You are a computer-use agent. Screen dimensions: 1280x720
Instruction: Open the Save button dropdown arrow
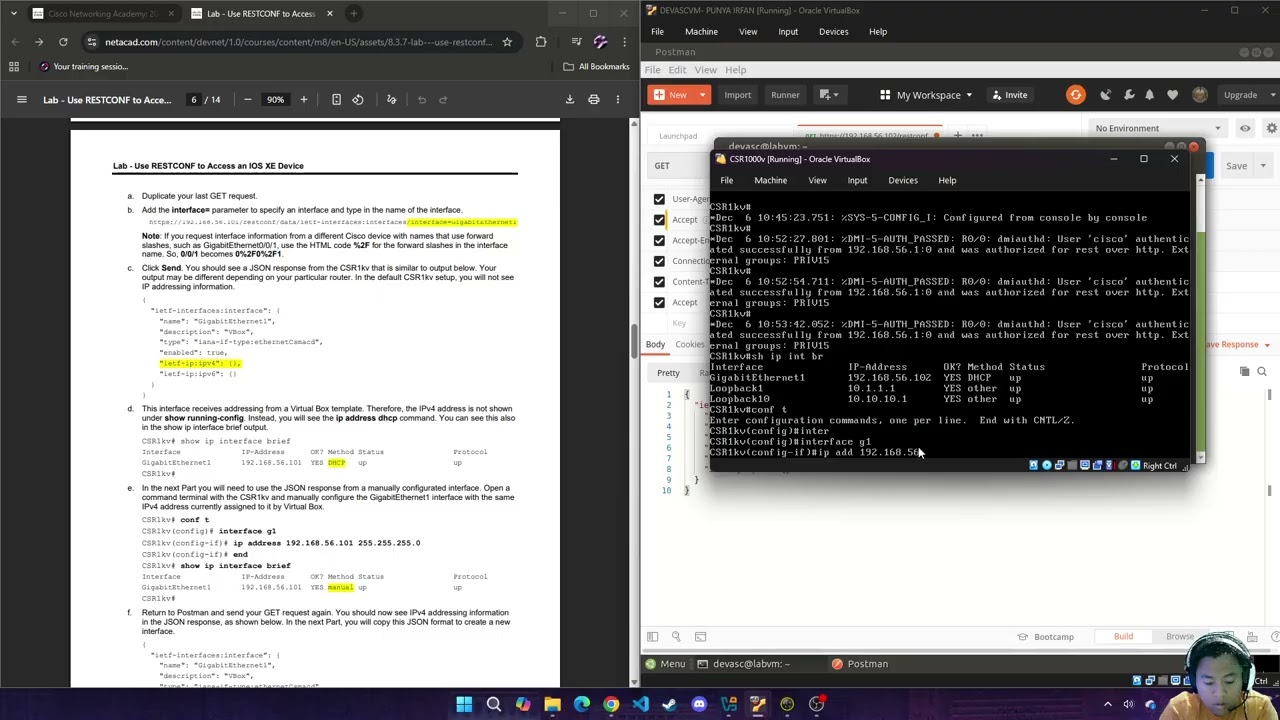click(1263, 166)
